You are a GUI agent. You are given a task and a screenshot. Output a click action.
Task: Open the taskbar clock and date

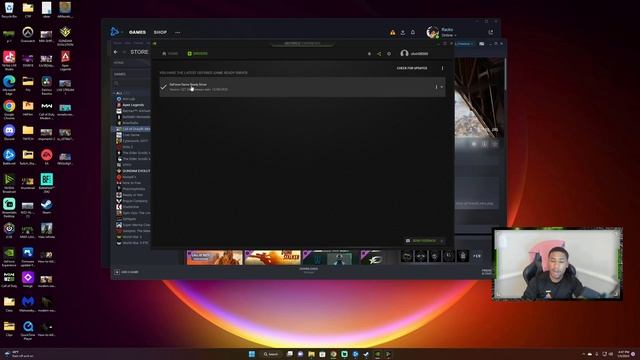pos(624,354)
